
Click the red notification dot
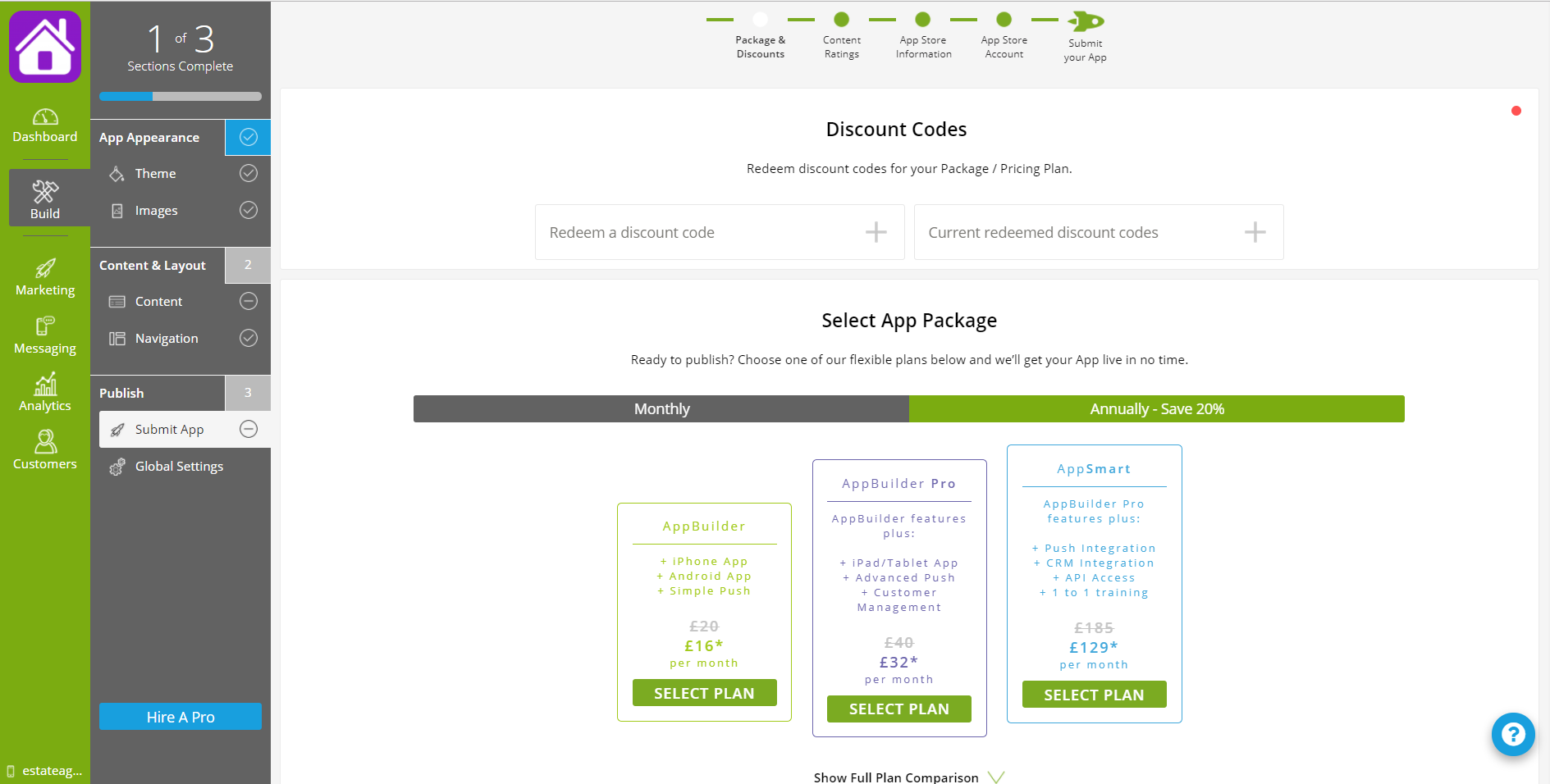point(1516,111)
